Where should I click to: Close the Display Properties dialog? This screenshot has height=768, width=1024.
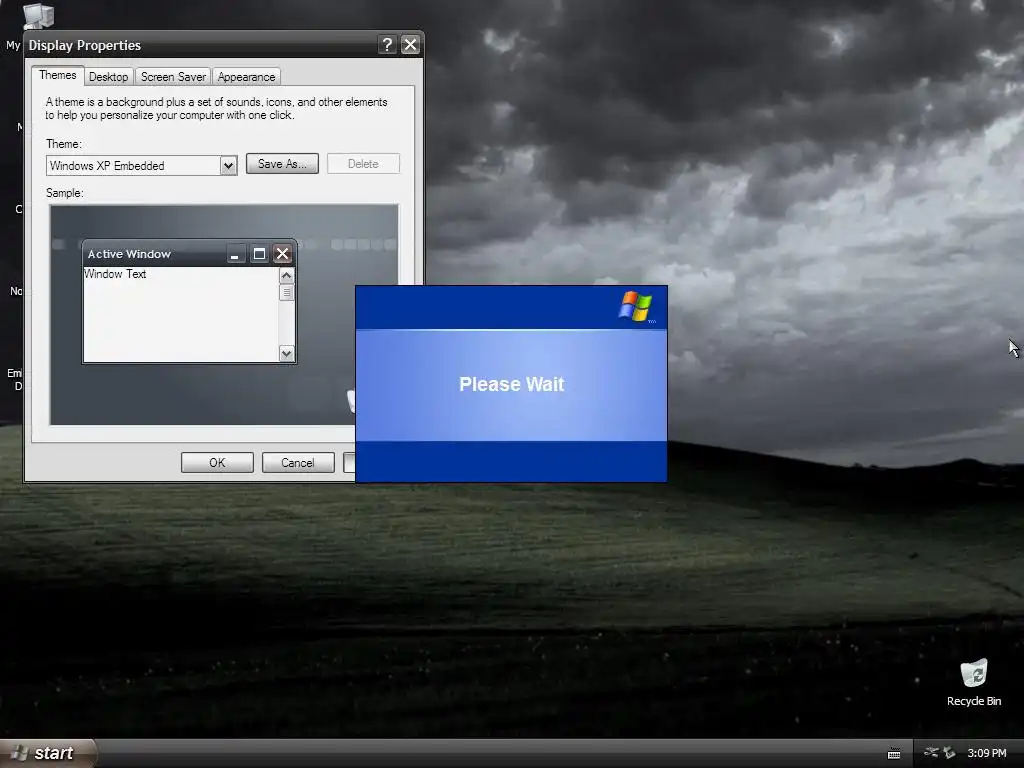click(x=410, y=44)
